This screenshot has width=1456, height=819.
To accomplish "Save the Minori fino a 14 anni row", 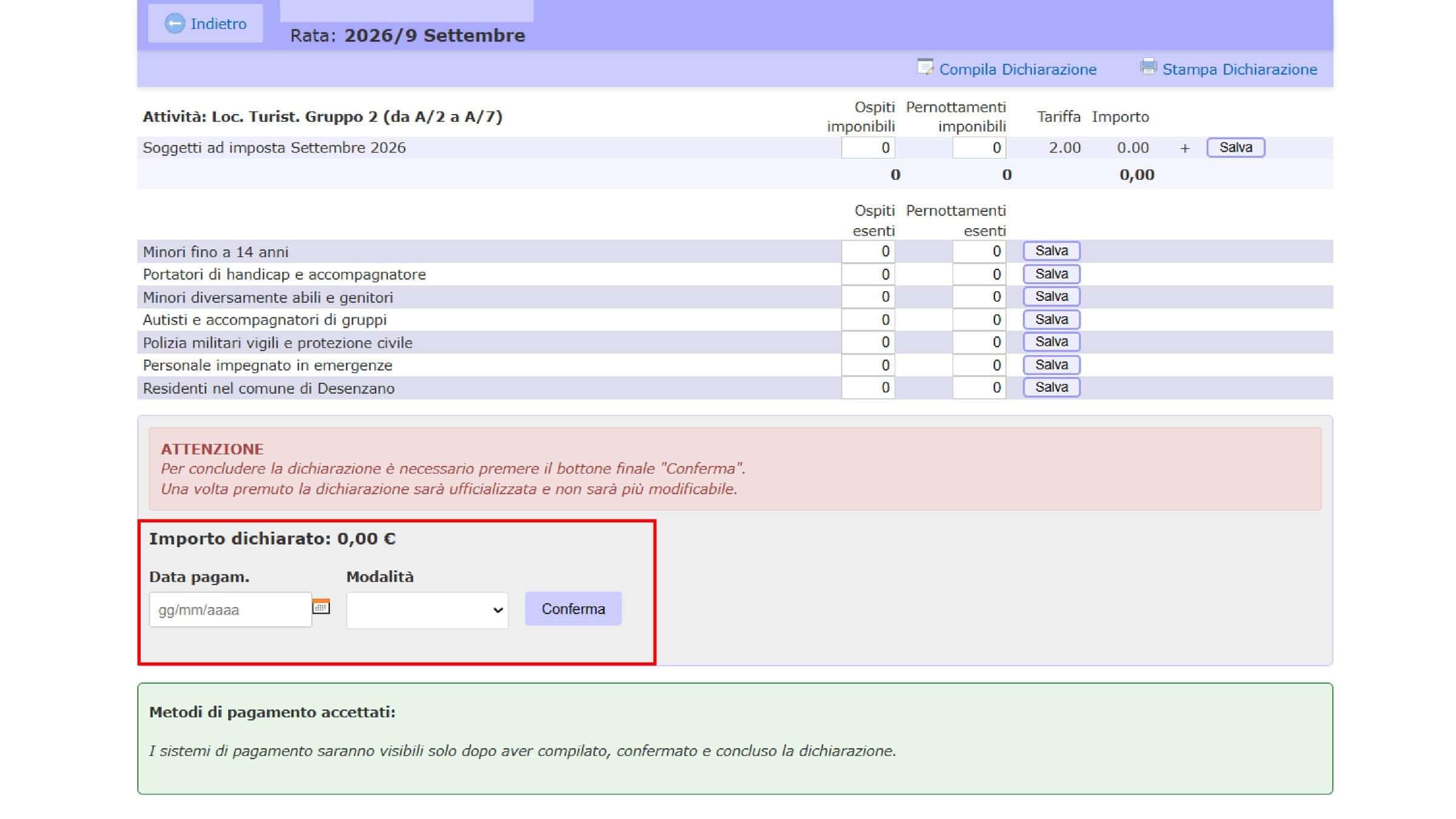I will [x=1051, y=251].
